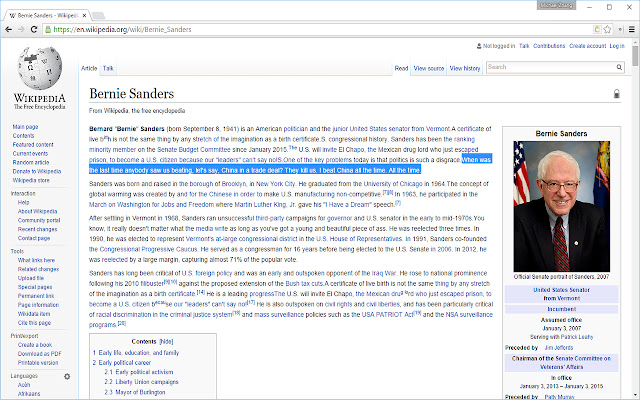The width and height of the screenshot is (640, 400).
Task: Click Donate to Wikipedia
Action: [37, 171]
